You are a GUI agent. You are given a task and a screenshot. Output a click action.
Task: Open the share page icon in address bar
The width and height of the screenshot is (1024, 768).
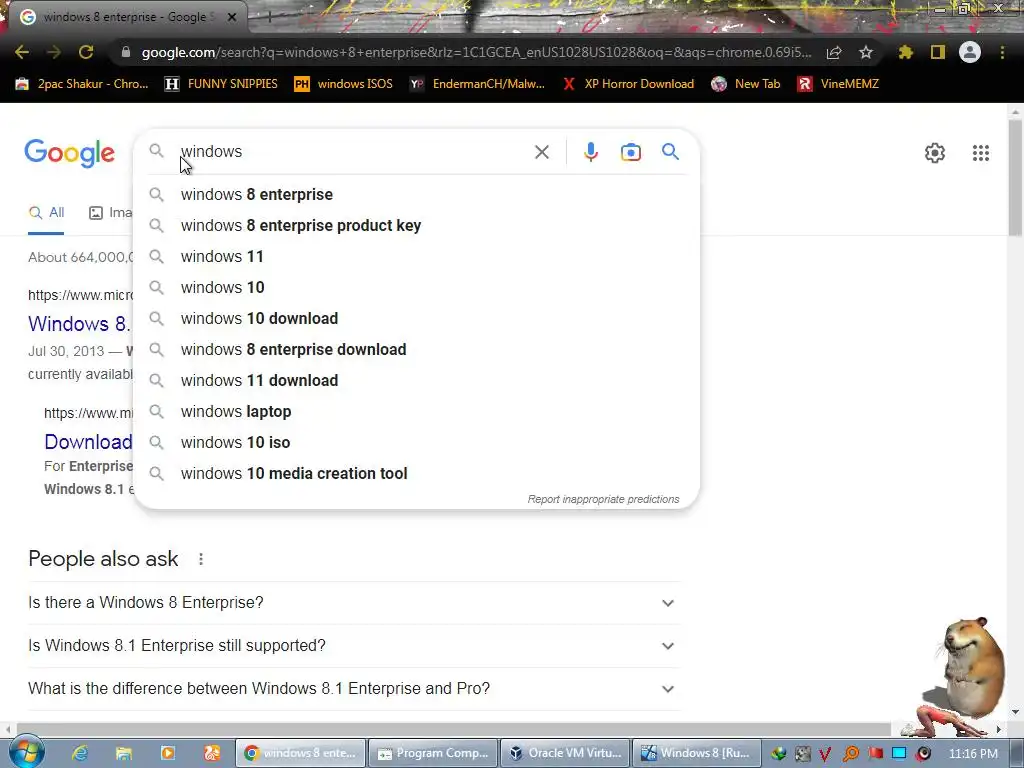834,52
